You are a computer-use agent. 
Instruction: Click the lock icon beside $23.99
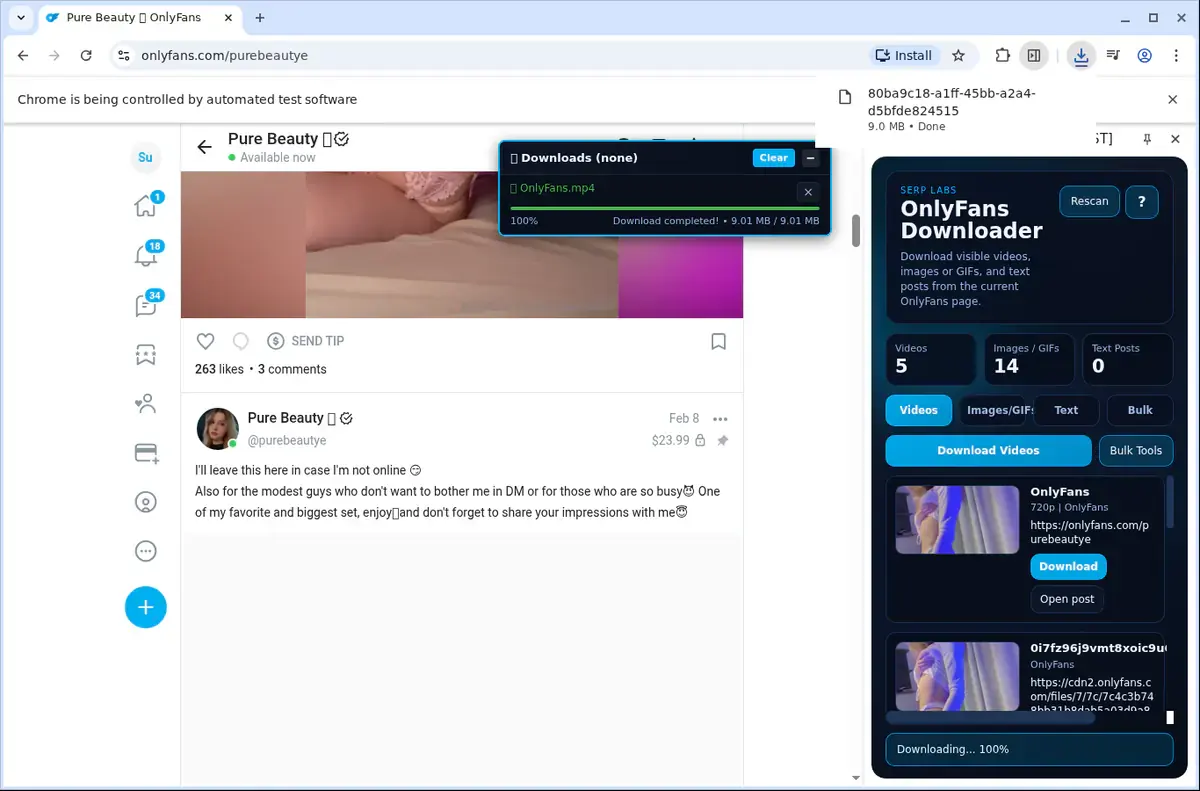point(700,440)
